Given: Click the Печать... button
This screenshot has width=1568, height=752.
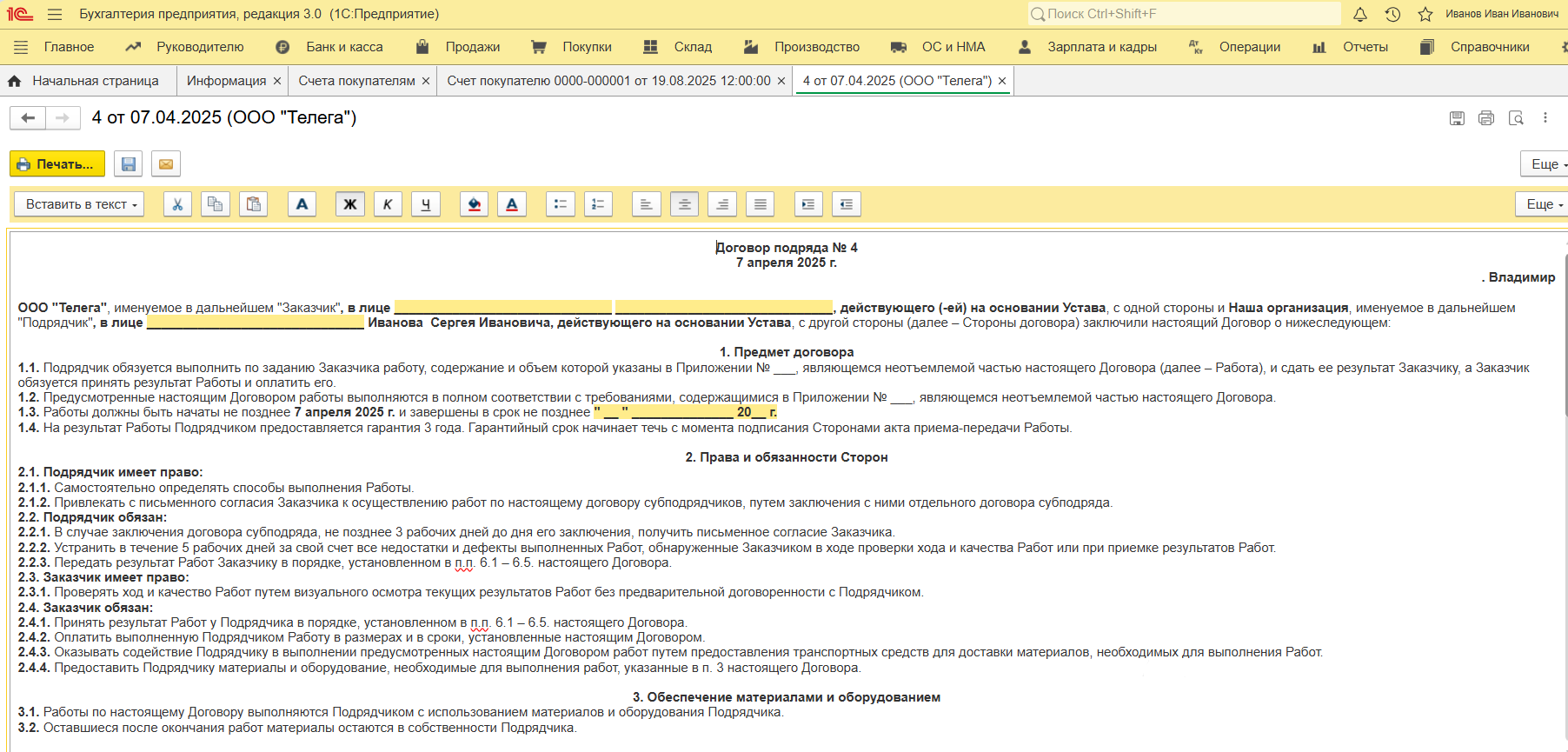Looking at the screenshot, I should tap(57, 164).
